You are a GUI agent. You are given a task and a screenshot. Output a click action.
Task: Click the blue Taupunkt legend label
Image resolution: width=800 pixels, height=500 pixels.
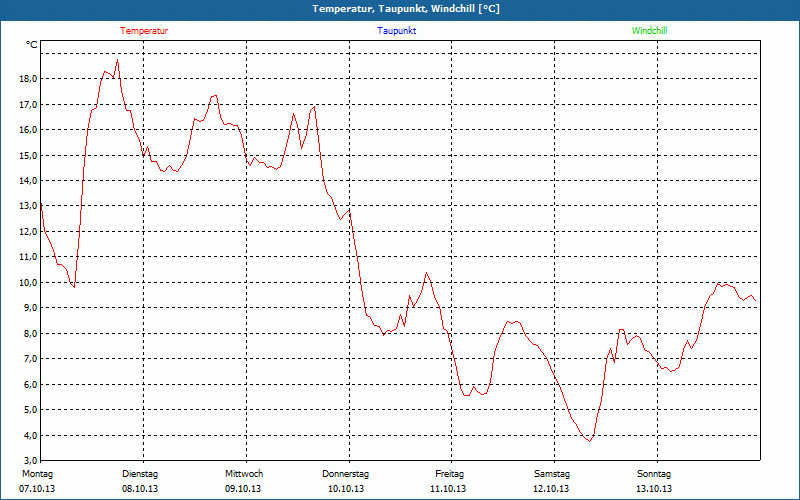click(396, 31)
